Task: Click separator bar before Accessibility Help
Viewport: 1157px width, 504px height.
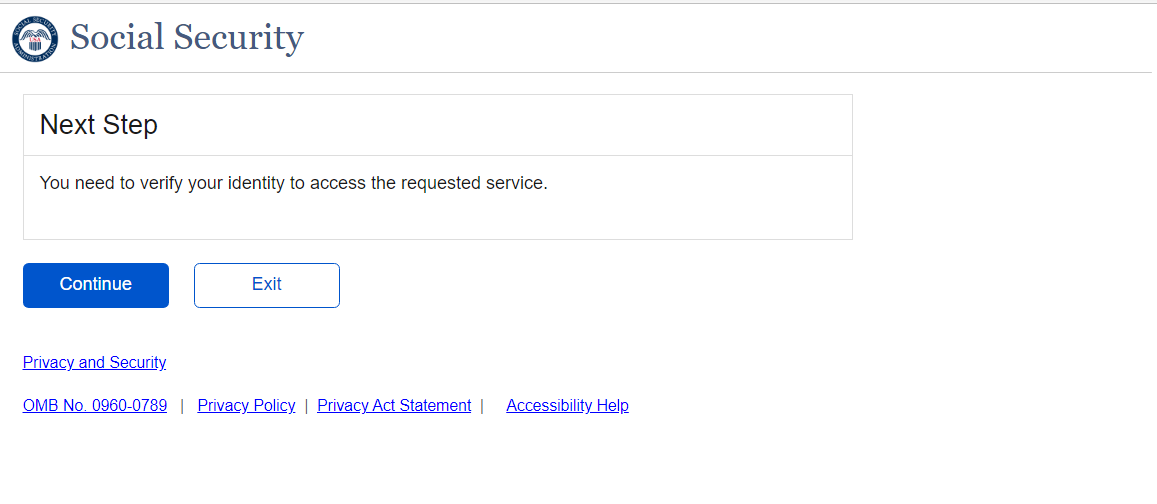Action: tap(482, 405)
